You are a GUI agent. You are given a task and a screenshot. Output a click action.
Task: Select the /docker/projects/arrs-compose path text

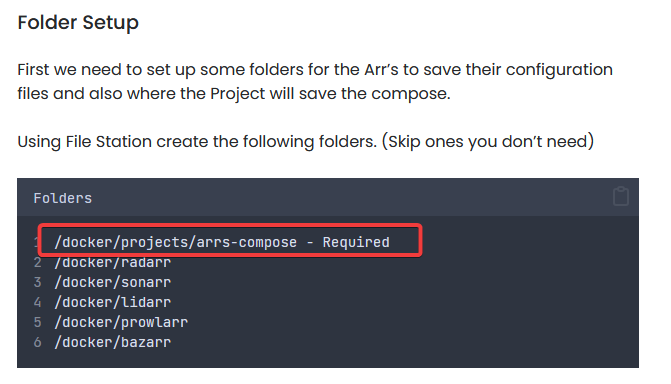tap(175, 242)
